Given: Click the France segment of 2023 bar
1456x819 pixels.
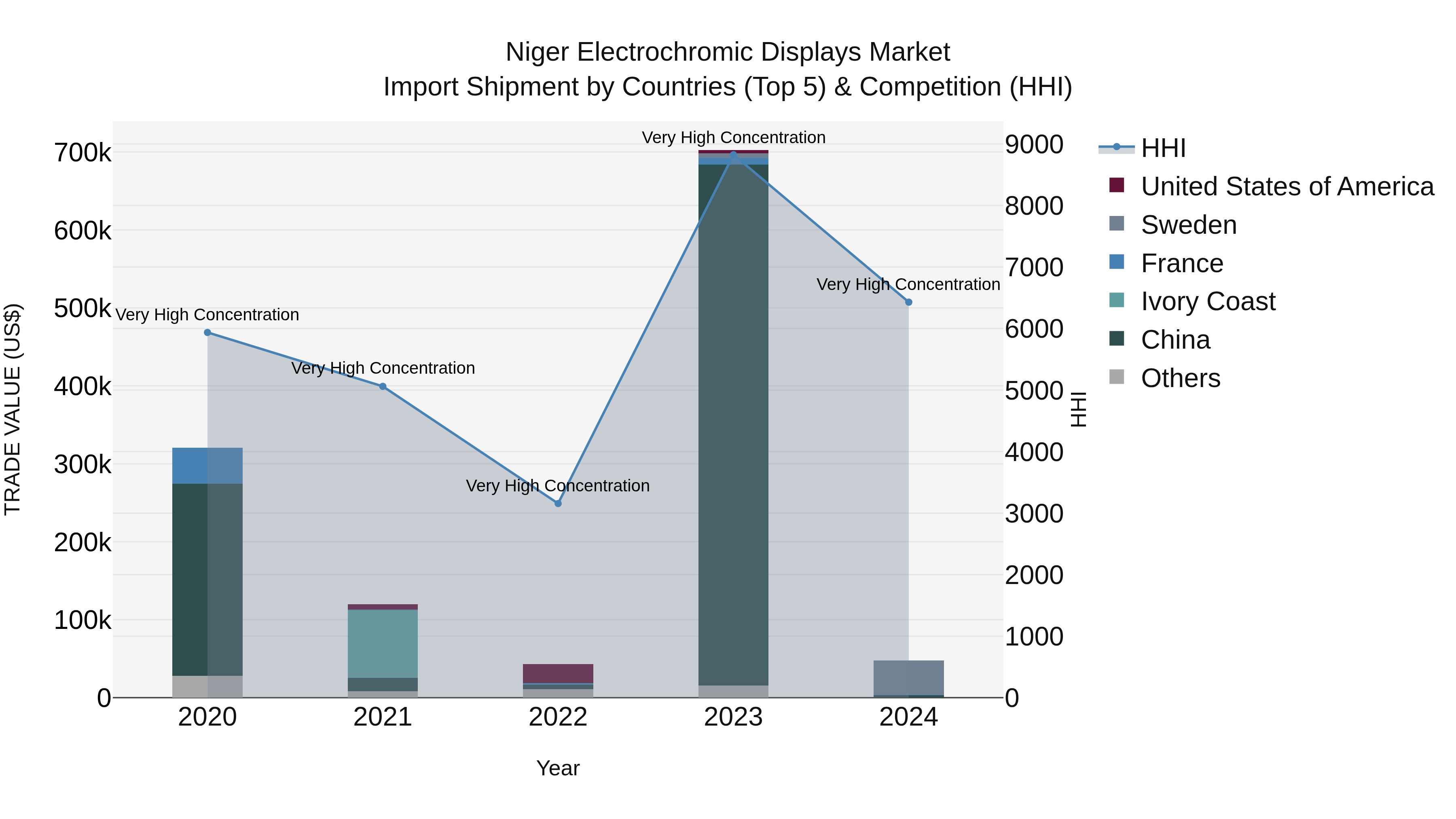Looking at the screenshot, I should [734, 161].
